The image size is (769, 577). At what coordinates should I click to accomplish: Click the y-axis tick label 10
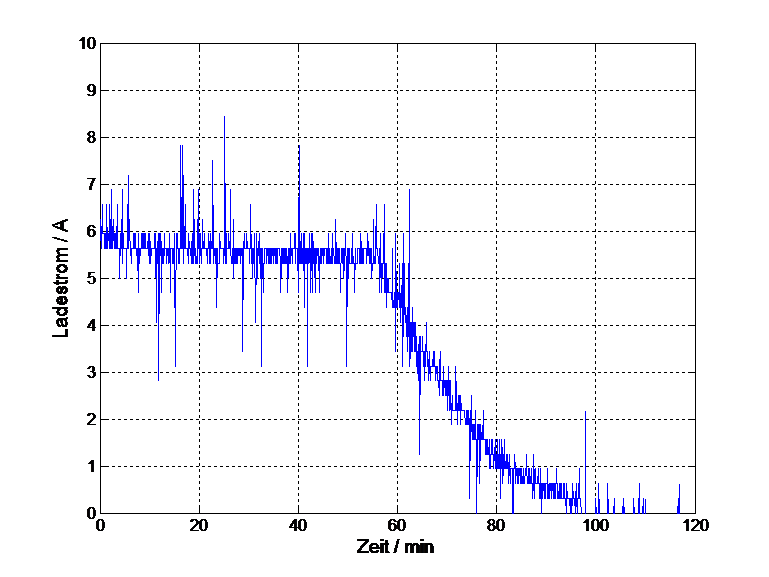click(88, 44)
